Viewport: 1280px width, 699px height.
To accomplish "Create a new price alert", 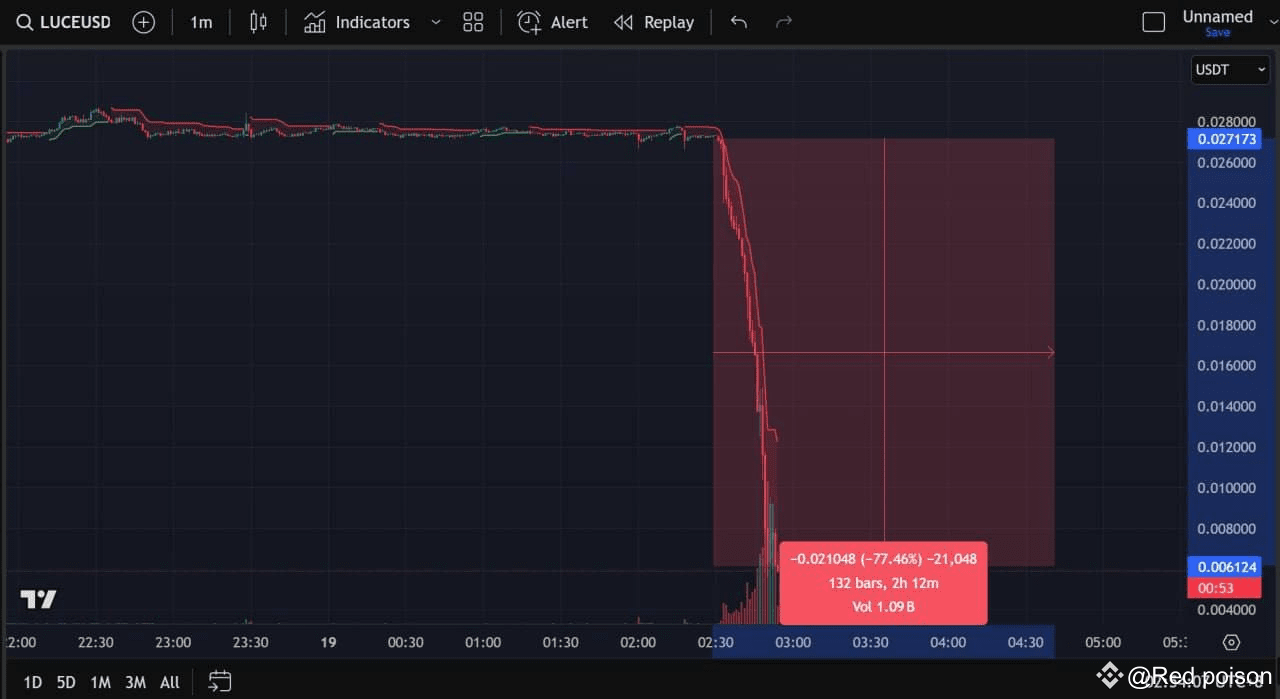I will pos(551,21).
